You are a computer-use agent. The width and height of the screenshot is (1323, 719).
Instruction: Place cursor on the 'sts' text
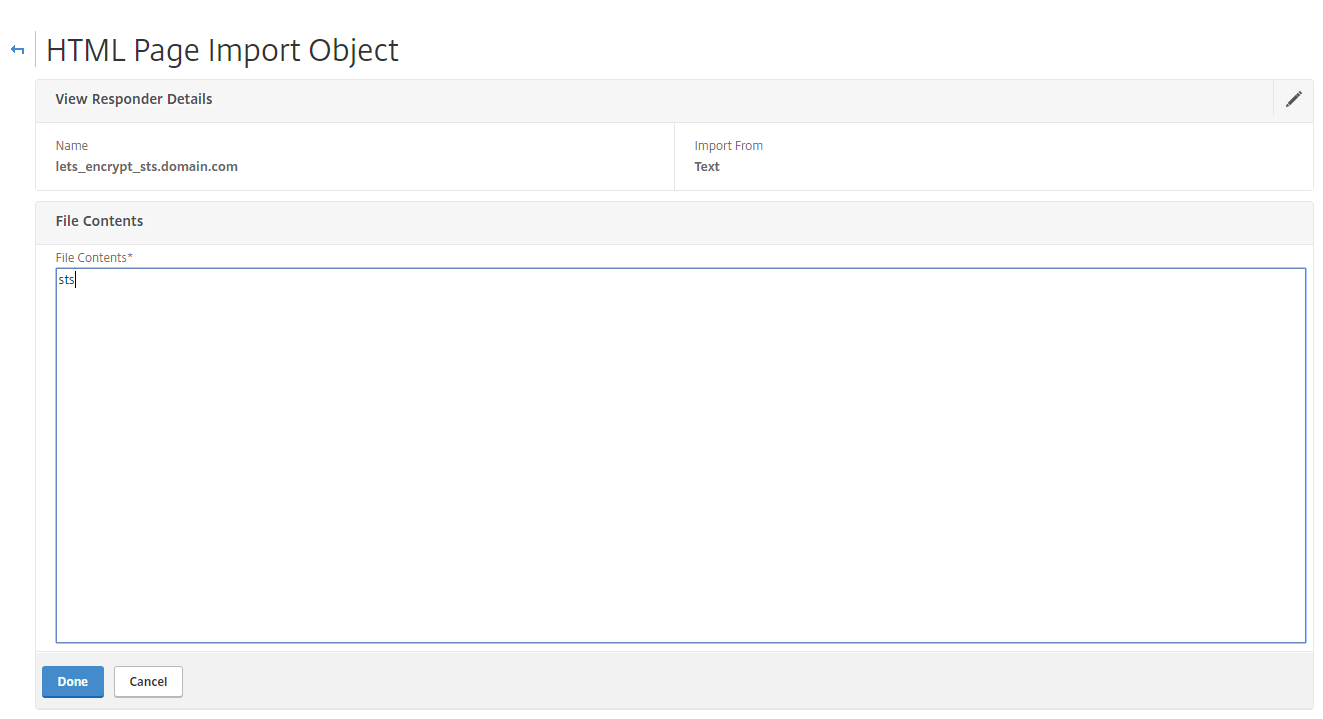click(x=66, y=280)
